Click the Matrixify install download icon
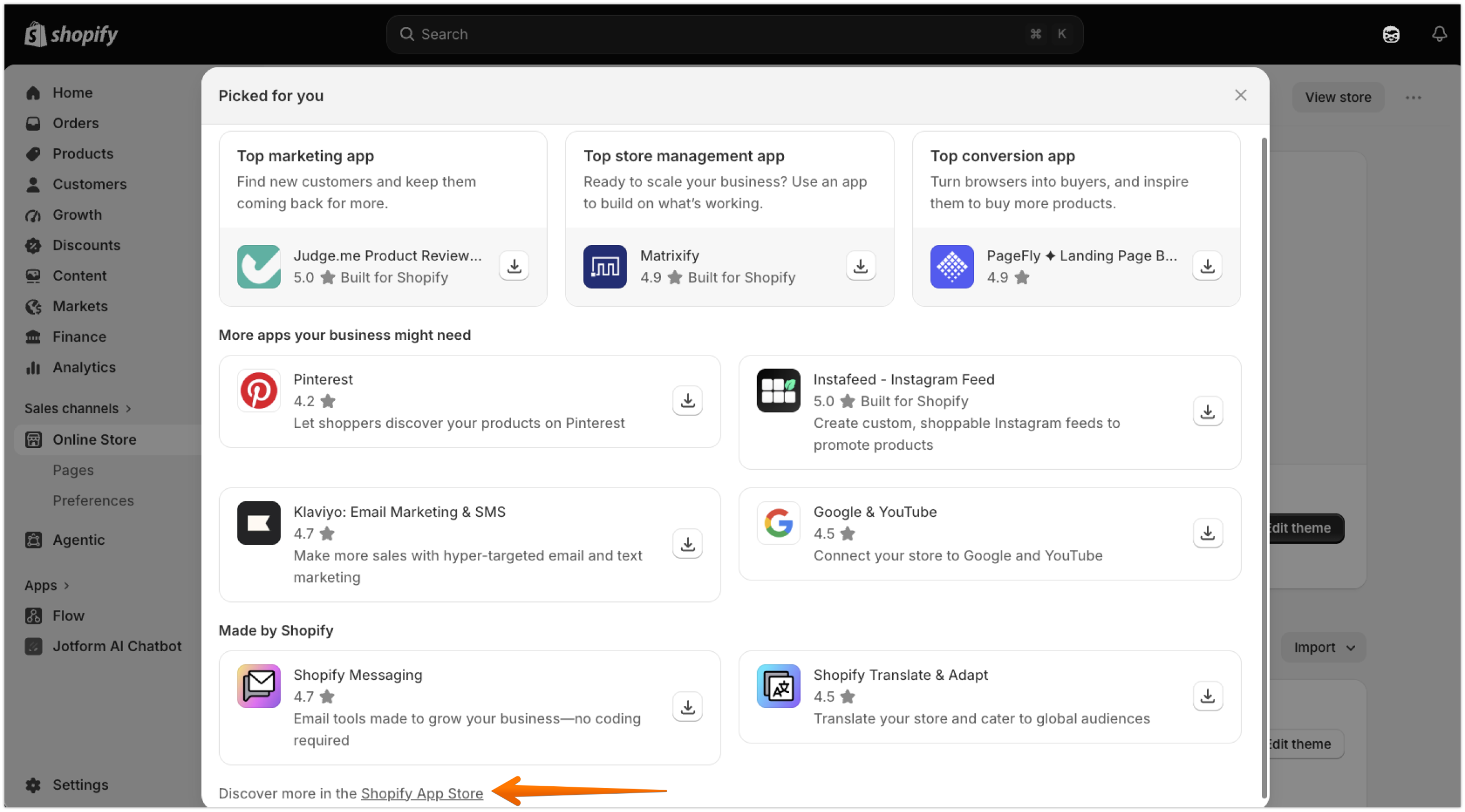 coord(860,266)
